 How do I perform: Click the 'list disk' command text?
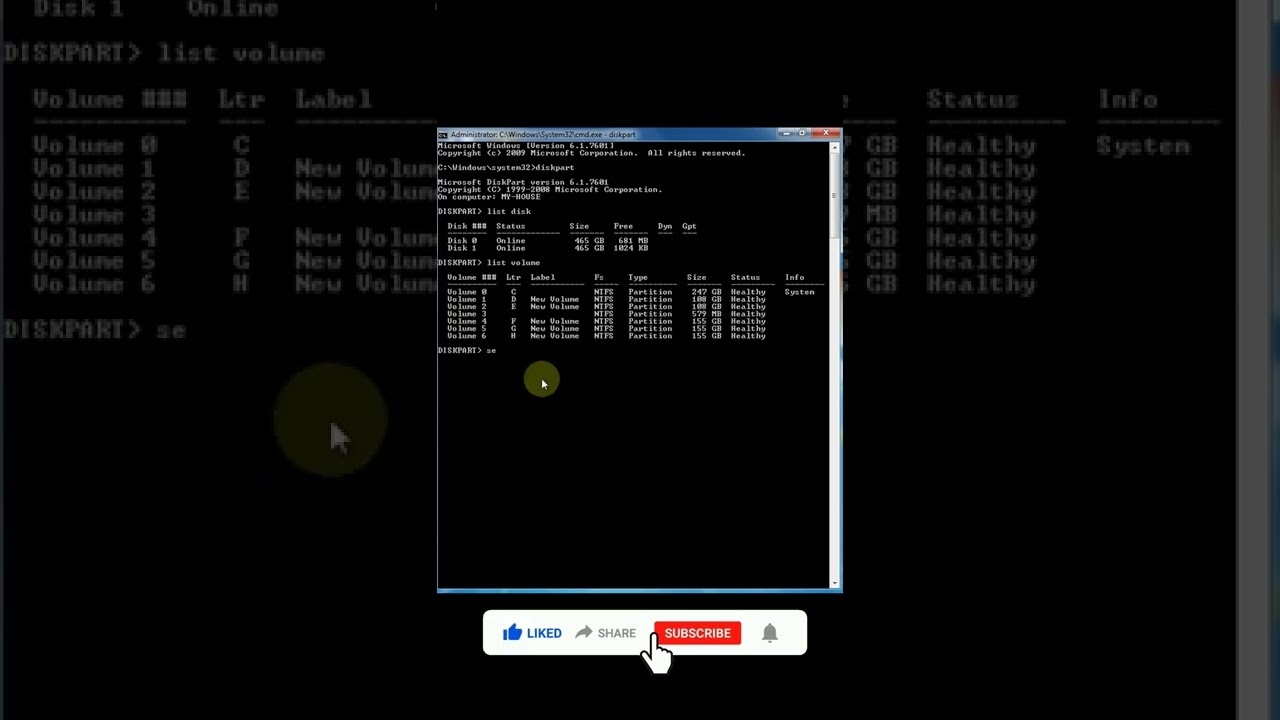(509, 211)
